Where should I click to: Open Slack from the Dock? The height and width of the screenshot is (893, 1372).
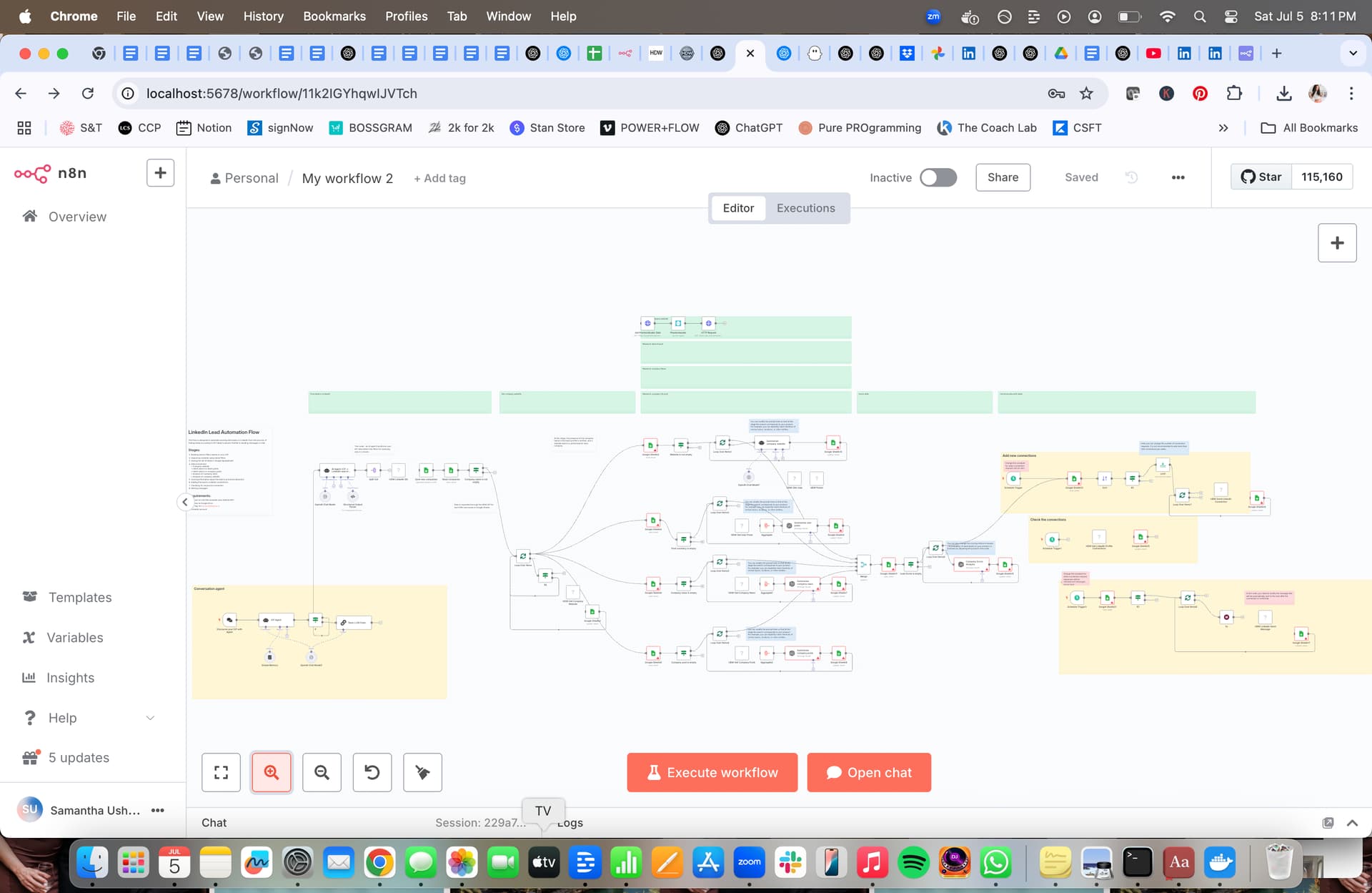[x=790, y=862]
